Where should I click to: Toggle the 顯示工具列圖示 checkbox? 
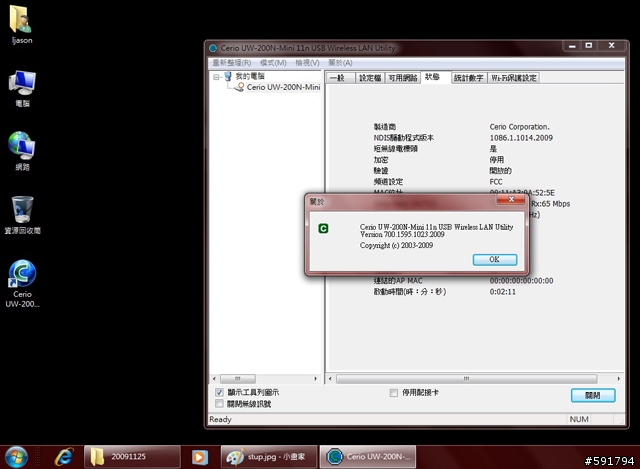[219, 392]
